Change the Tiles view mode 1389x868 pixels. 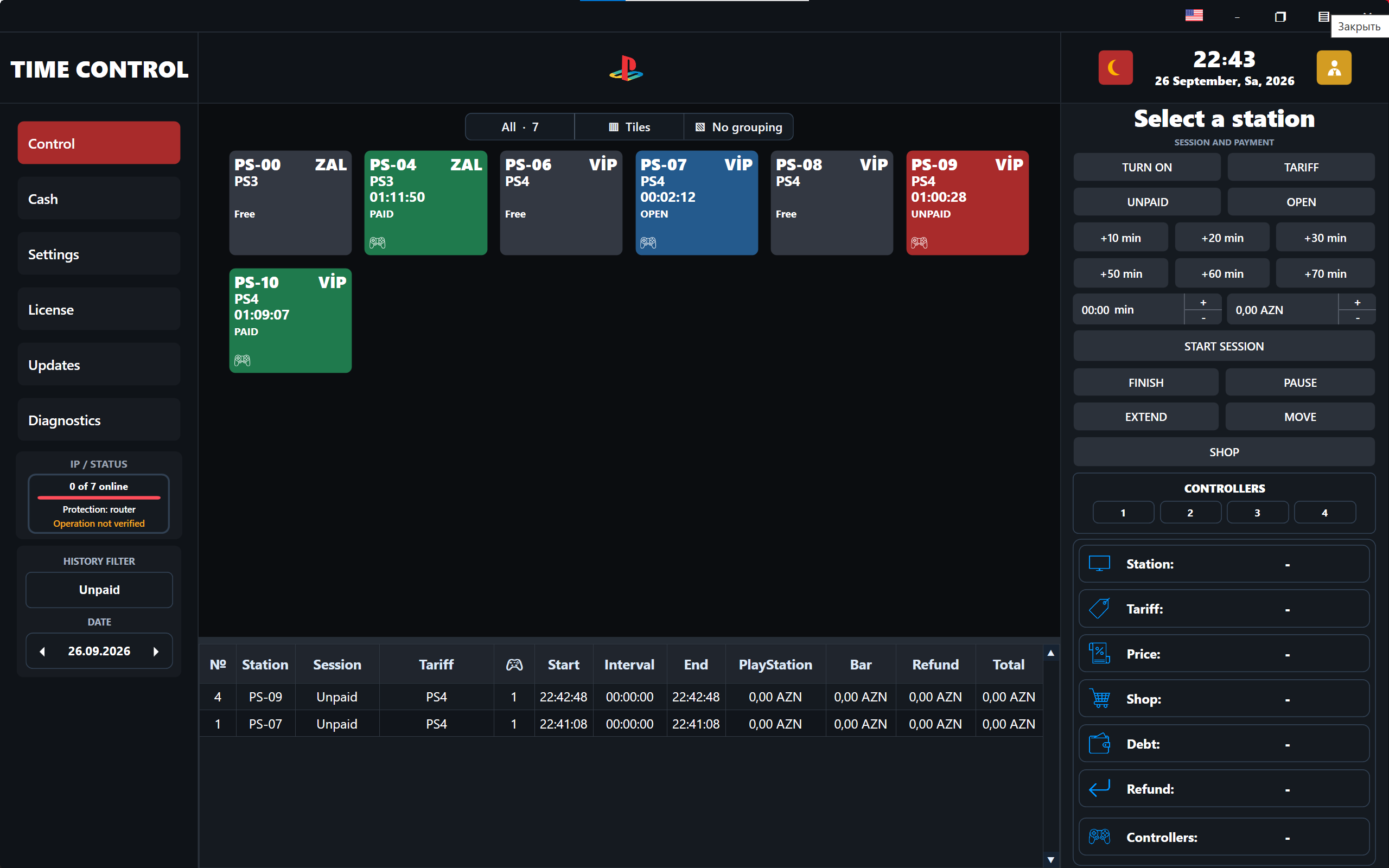tap(629, 127)
